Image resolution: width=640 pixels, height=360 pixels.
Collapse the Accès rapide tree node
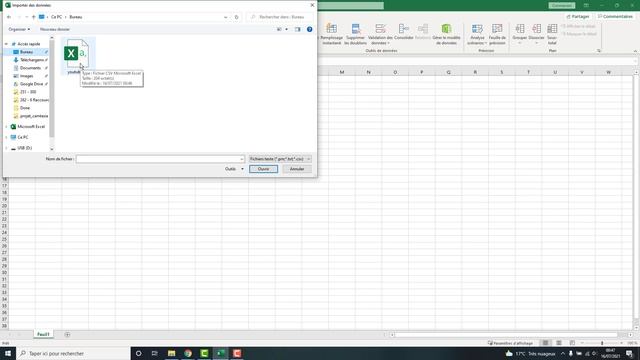pos(6,44)
